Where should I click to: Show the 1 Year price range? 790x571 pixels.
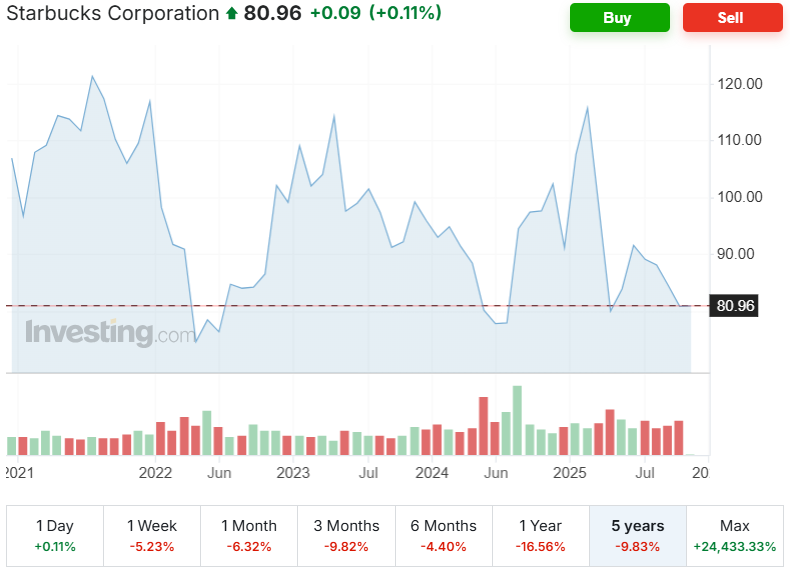tap(541, 535)
